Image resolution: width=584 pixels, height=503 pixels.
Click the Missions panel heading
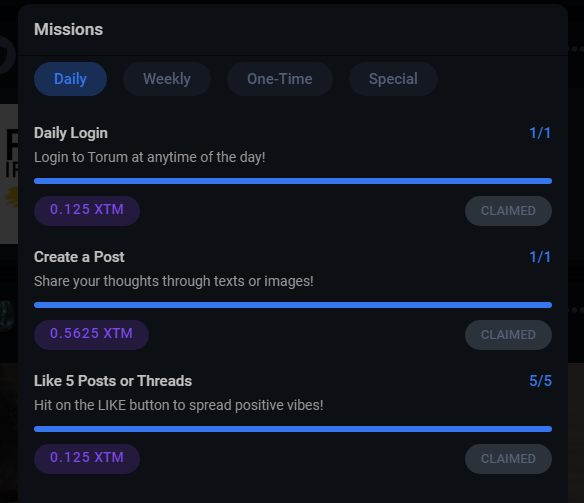coord(69,29)
